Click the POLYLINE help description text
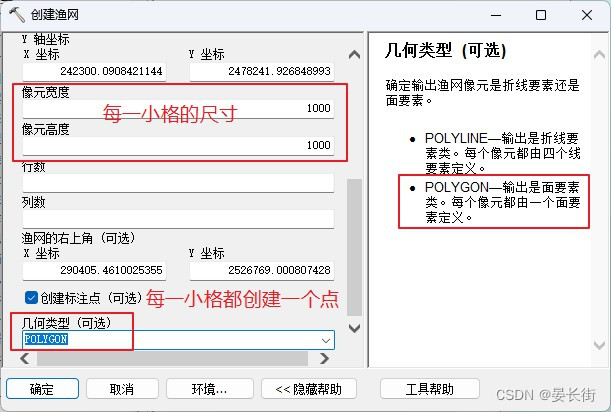The width and height of the screenshot is (611, 412). click(x=503, y=153)
